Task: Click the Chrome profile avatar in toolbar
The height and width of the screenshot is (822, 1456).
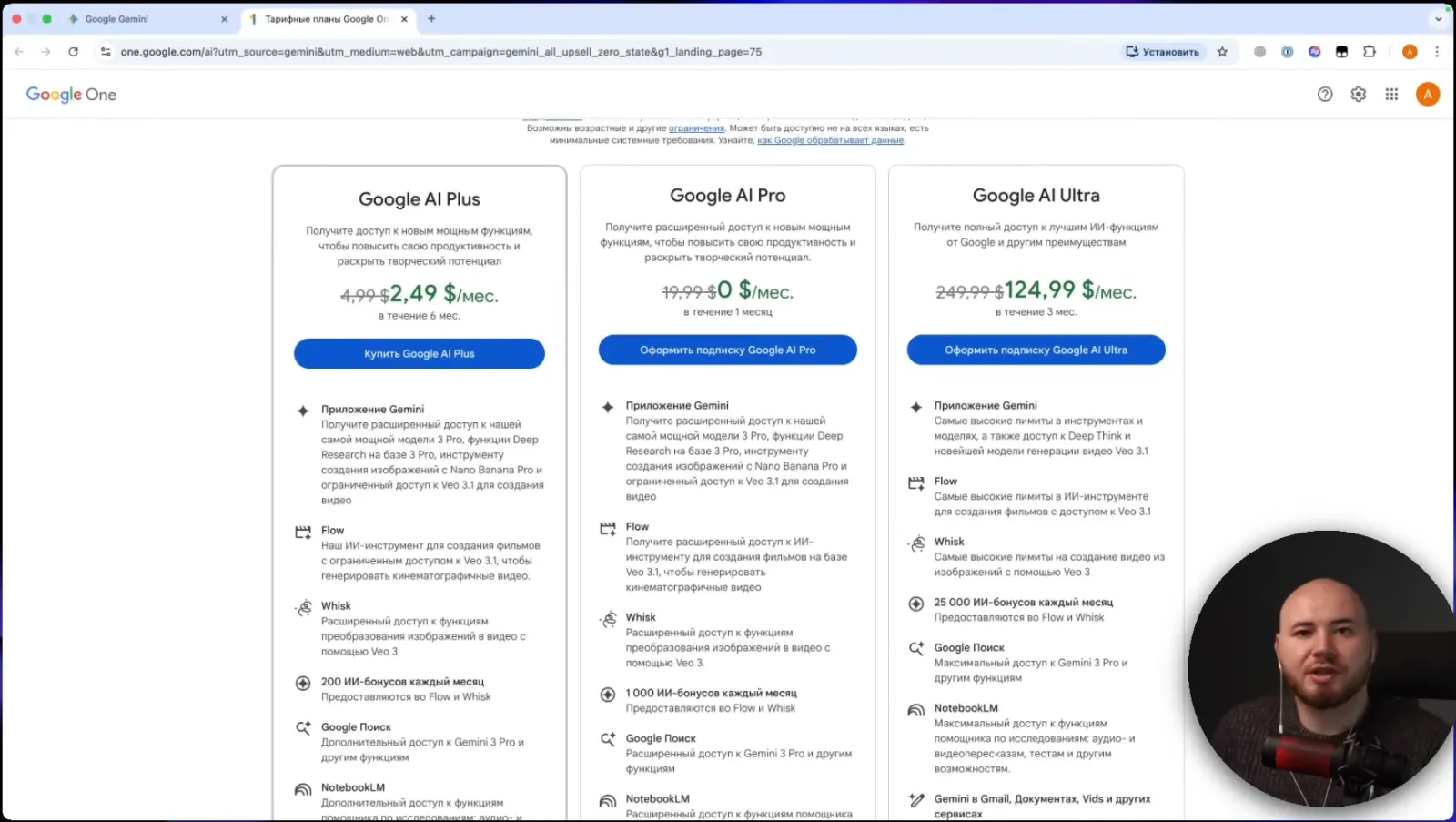Action: click(1410, 52)
